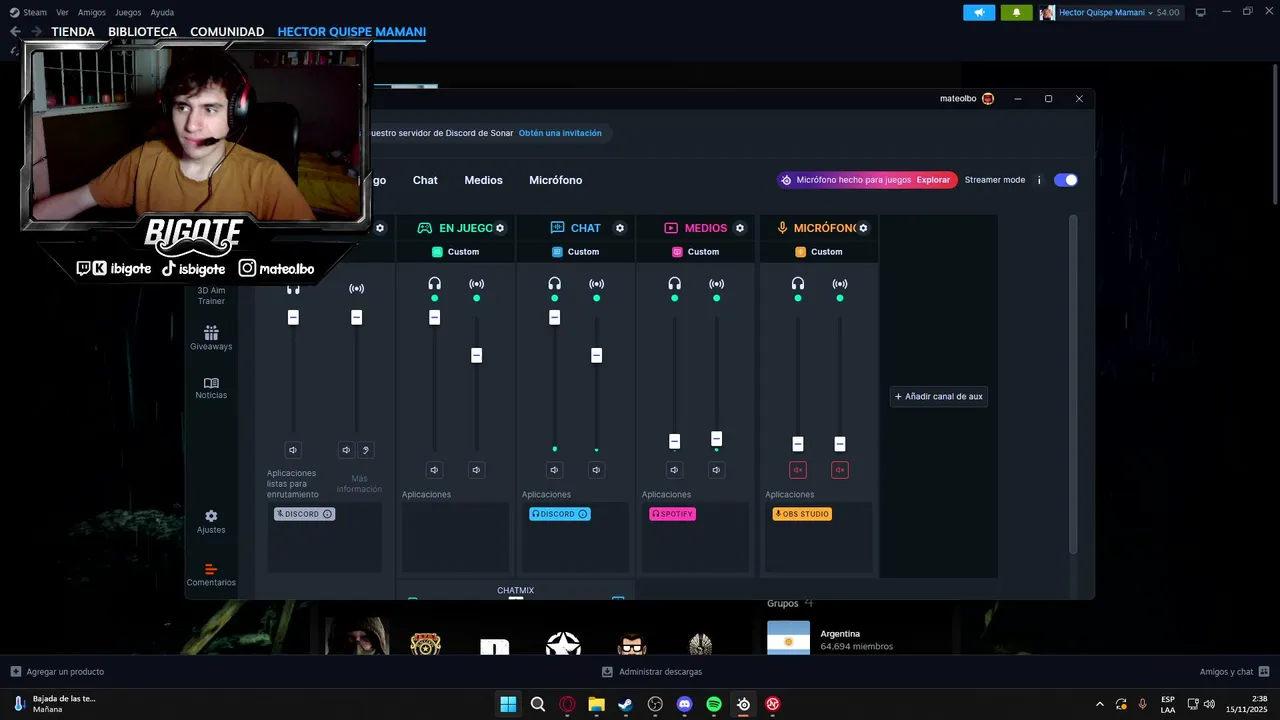The width and height of the screenshot is (1280, 720).
Task: Click the Windows Start button
Action: [508, 704]
